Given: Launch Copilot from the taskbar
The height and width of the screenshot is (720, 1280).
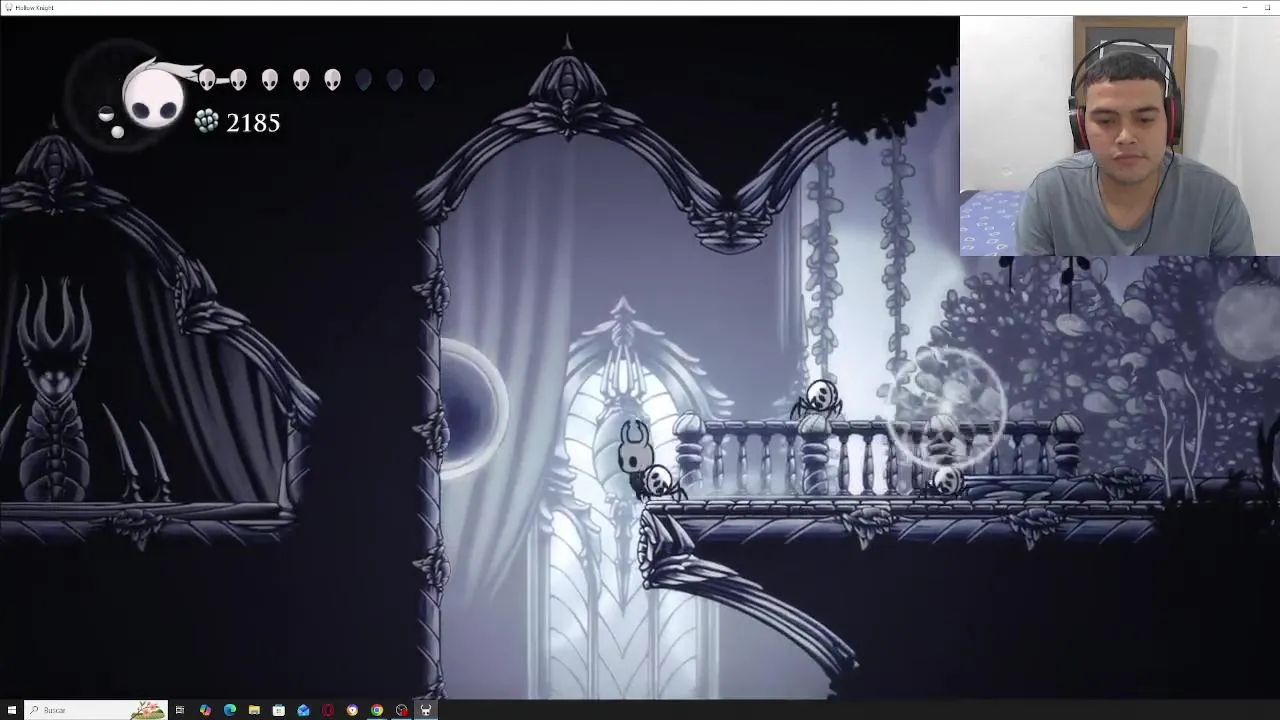Looking at the screenshot, I should click(x=205, y=710).
